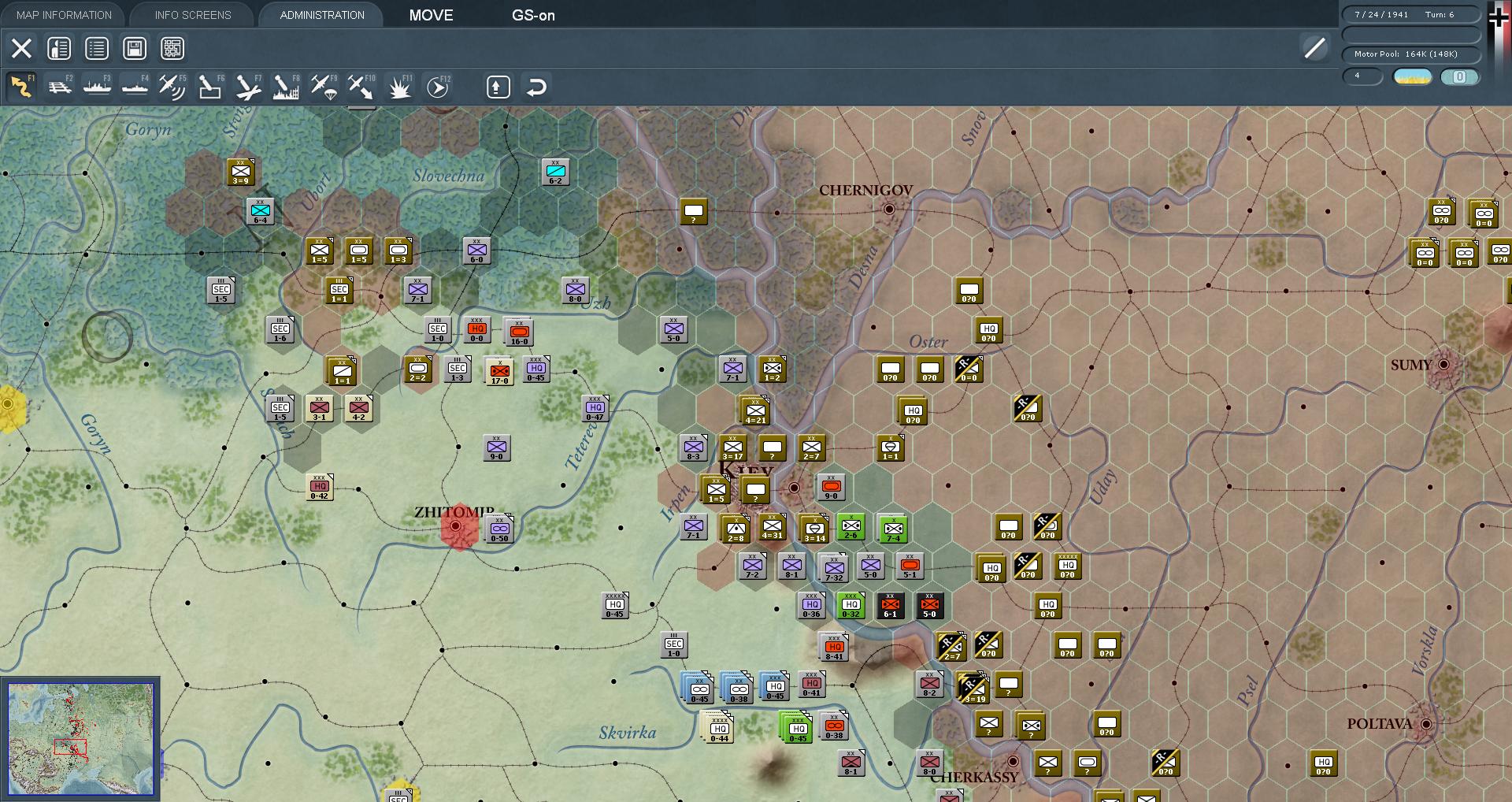Select the 7-32 unit counter
1512x802 pixels.
pyautogui.click(x=834, y=568)
